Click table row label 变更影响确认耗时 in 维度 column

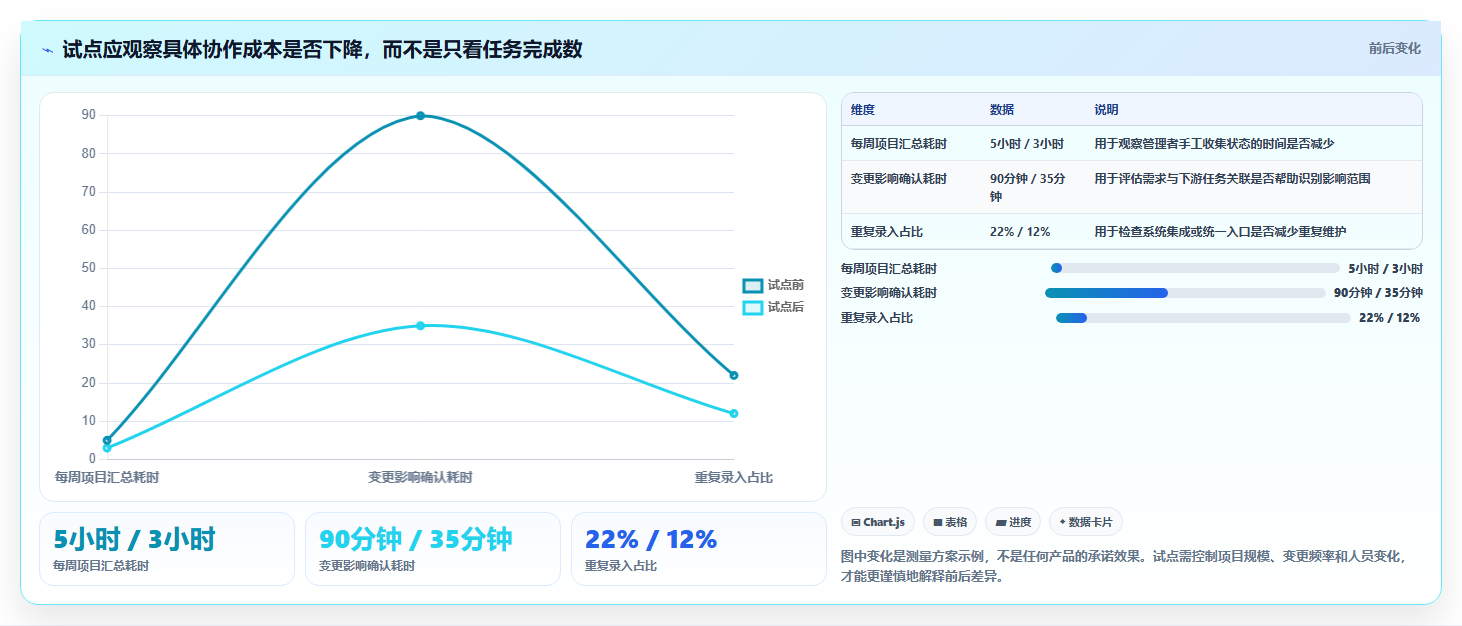pyautogui.click(x=899, y=179)
